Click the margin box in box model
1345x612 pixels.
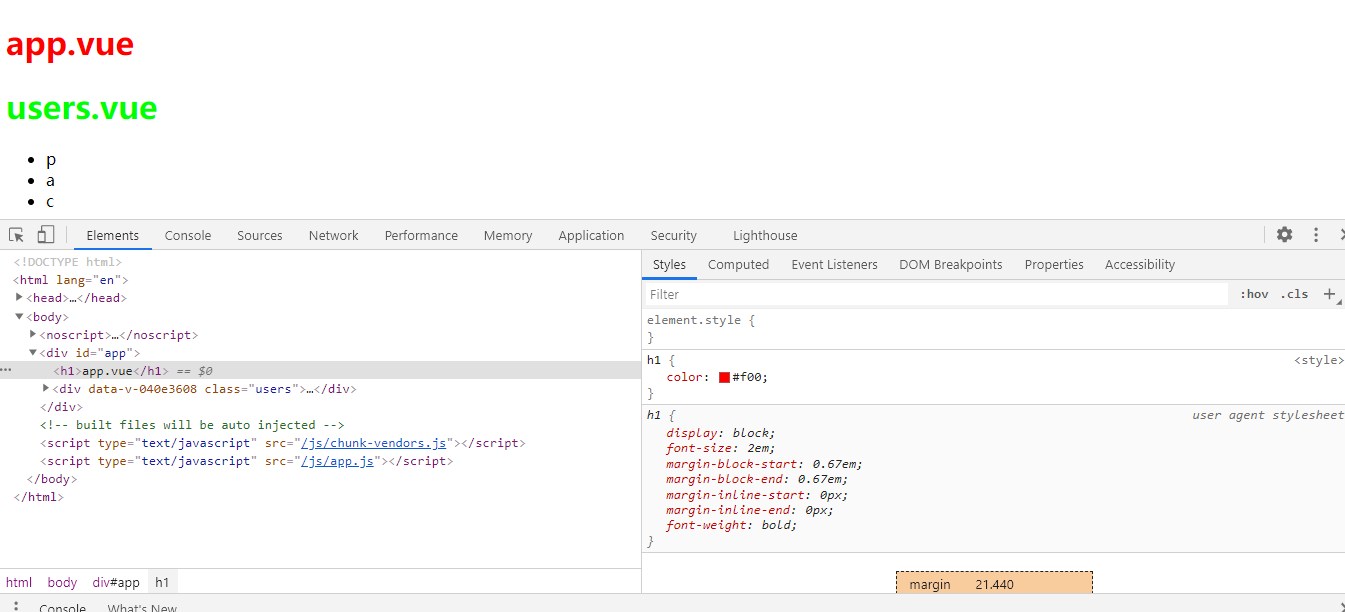tap(994, 582)
